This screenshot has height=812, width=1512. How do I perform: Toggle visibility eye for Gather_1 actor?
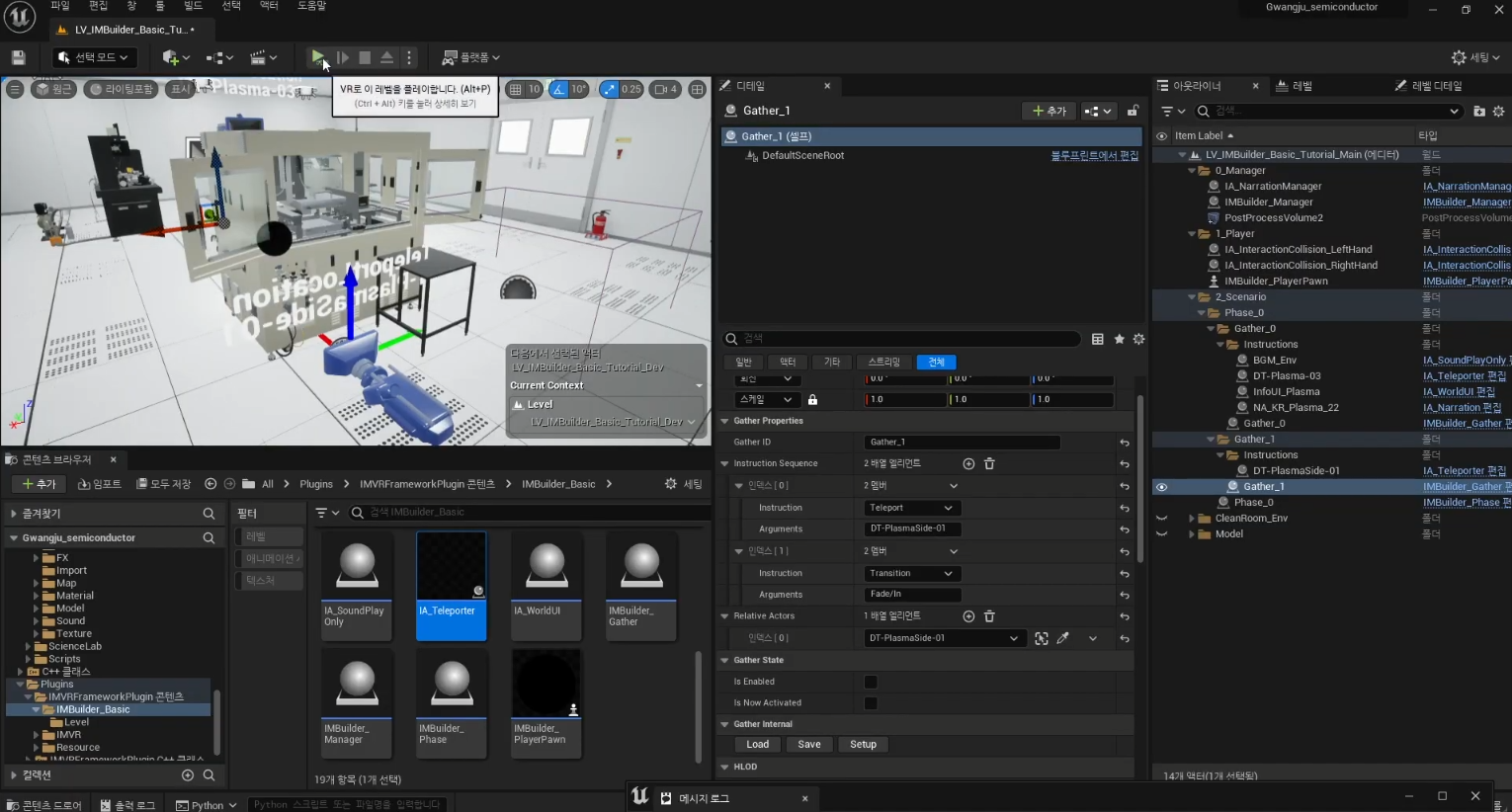(1162, 487)
